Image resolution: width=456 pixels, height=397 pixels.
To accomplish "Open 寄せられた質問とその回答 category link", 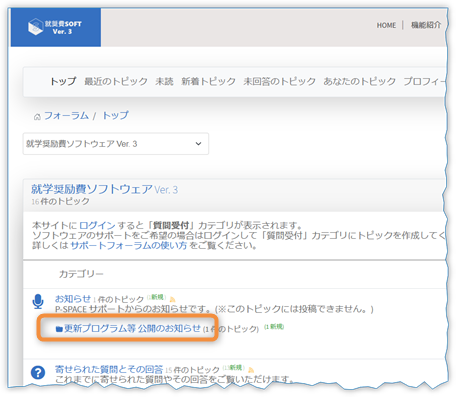I will click(109, 369).
